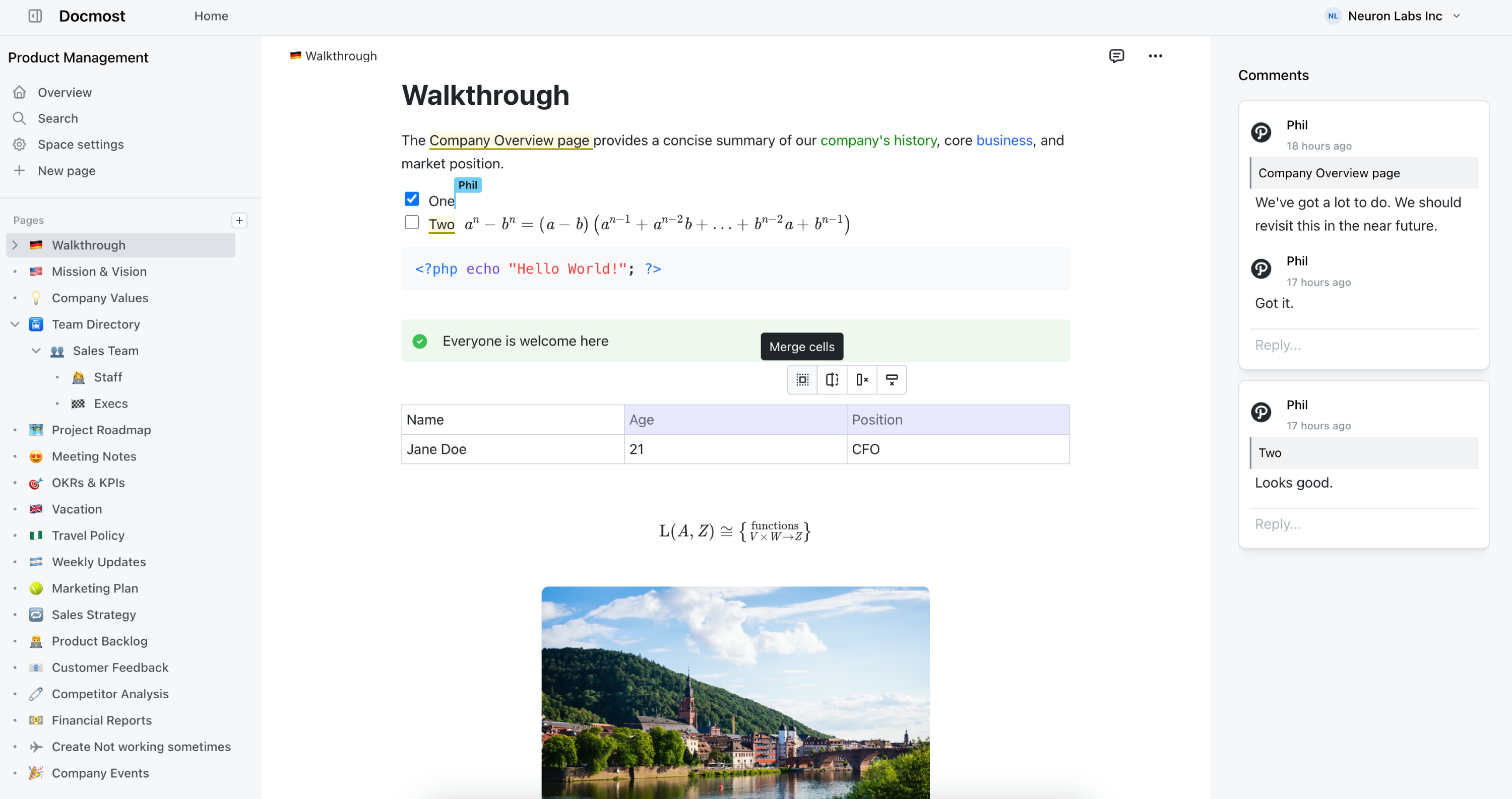The width and height of the screenshot is (1512, 799).
Task: Click the more options ellipsis icon
Action: tap(1155, 55)
